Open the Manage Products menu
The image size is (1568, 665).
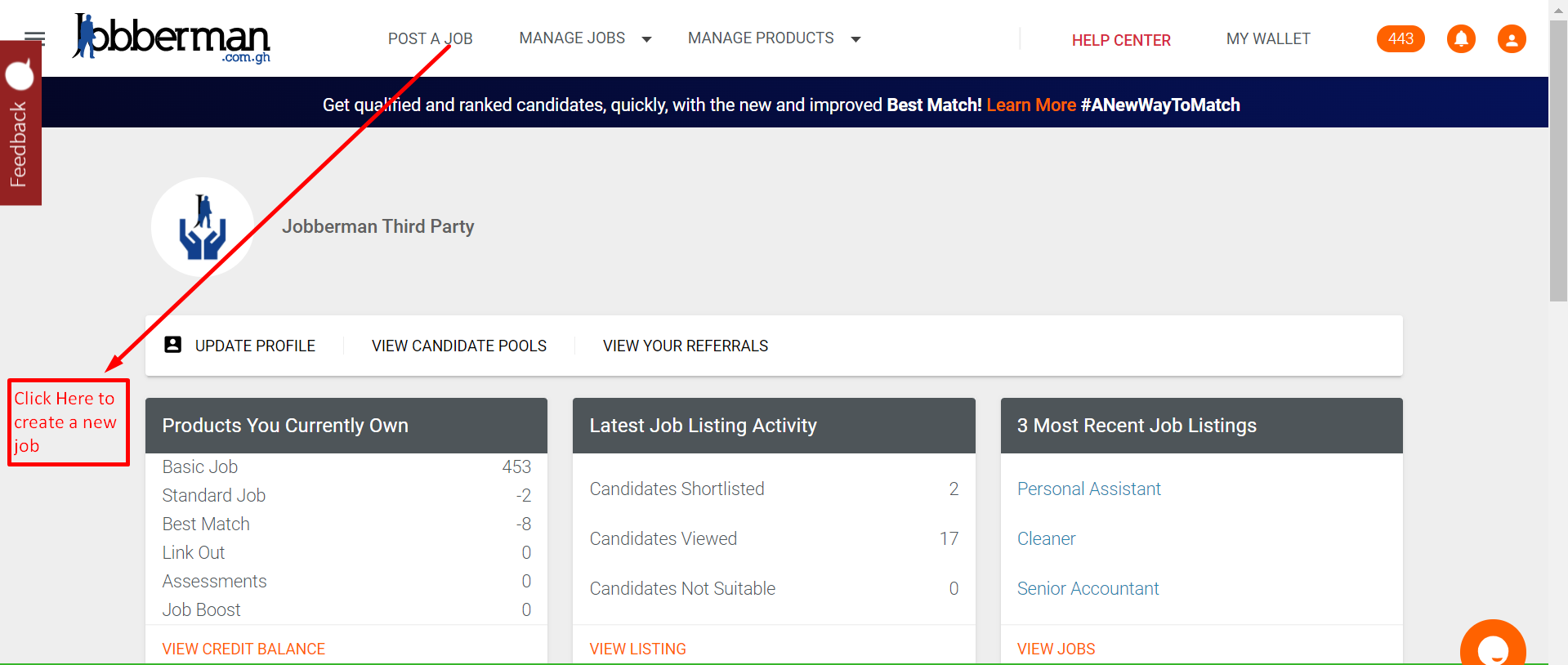point(761,38)
